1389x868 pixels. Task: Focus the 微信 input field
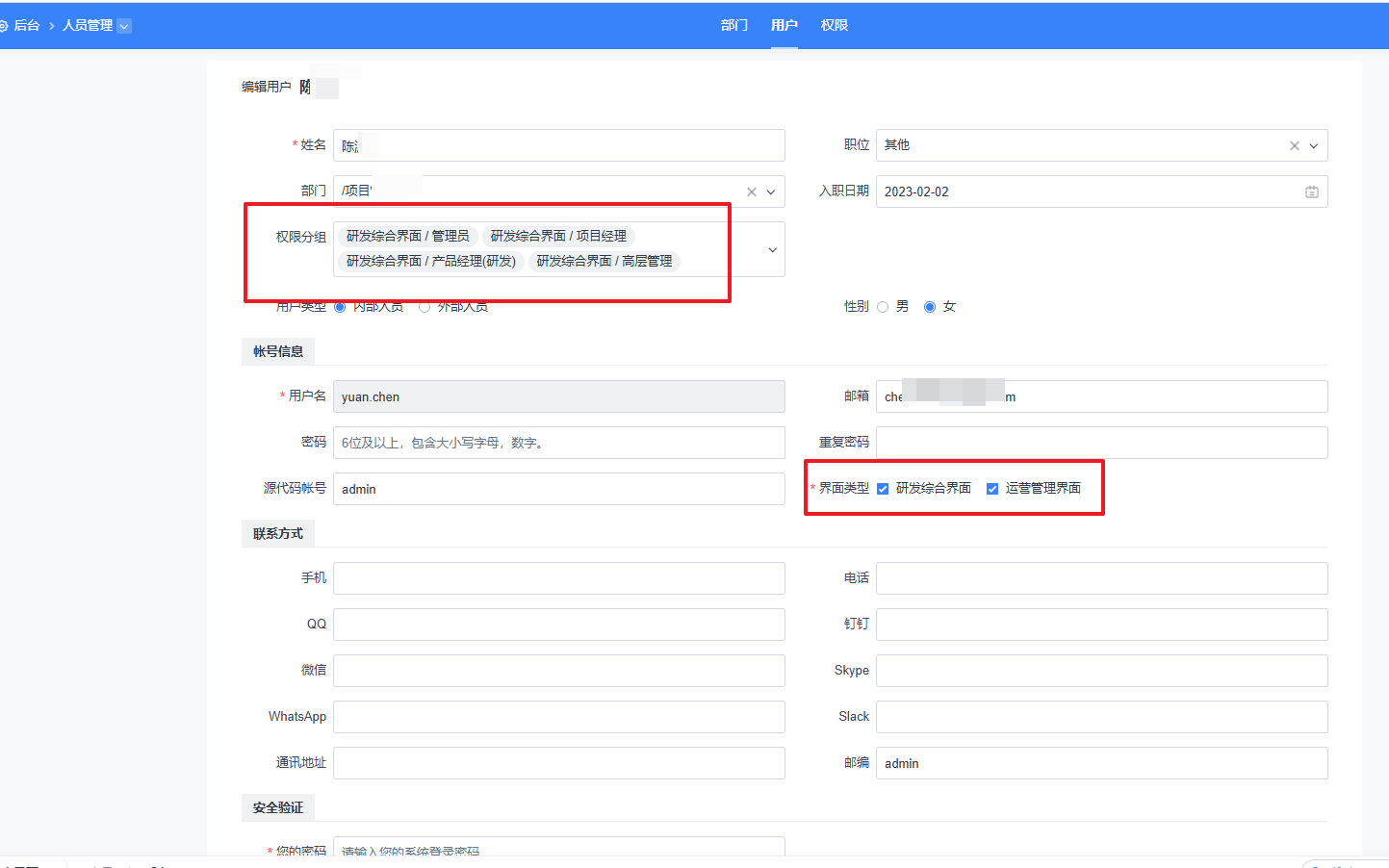(x=559, y=671)
